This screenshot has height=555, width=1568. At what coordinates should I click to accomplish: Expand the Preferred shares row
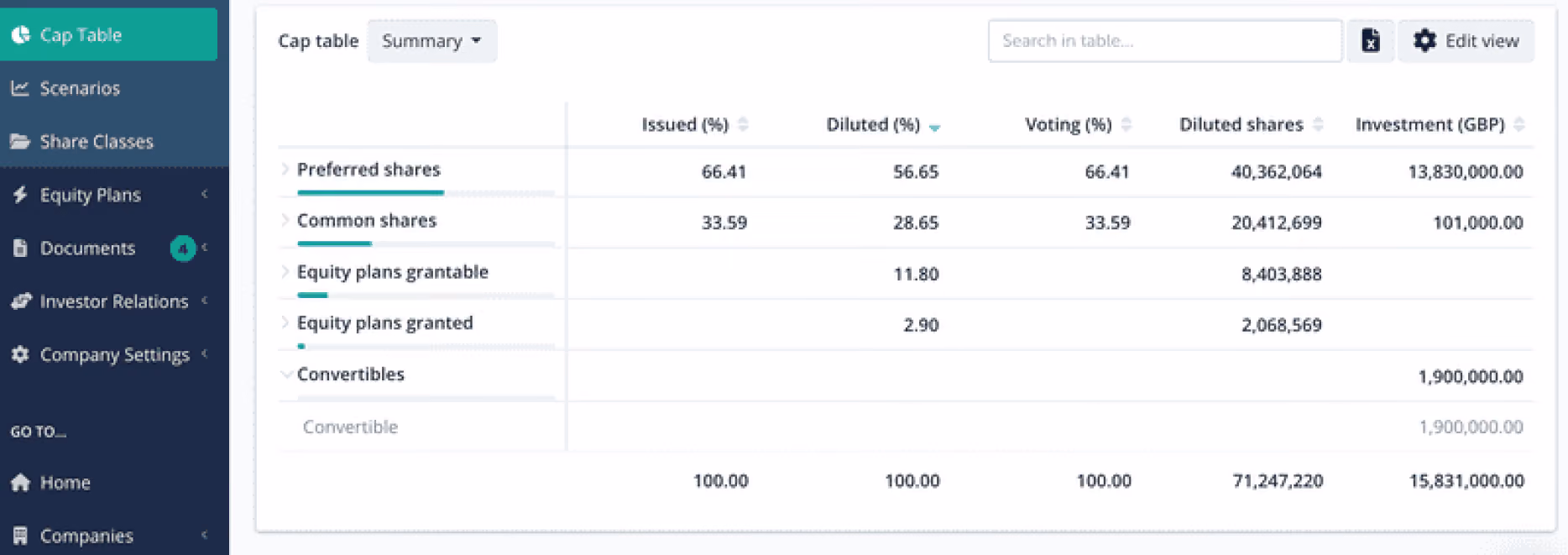tap(285, 170)
